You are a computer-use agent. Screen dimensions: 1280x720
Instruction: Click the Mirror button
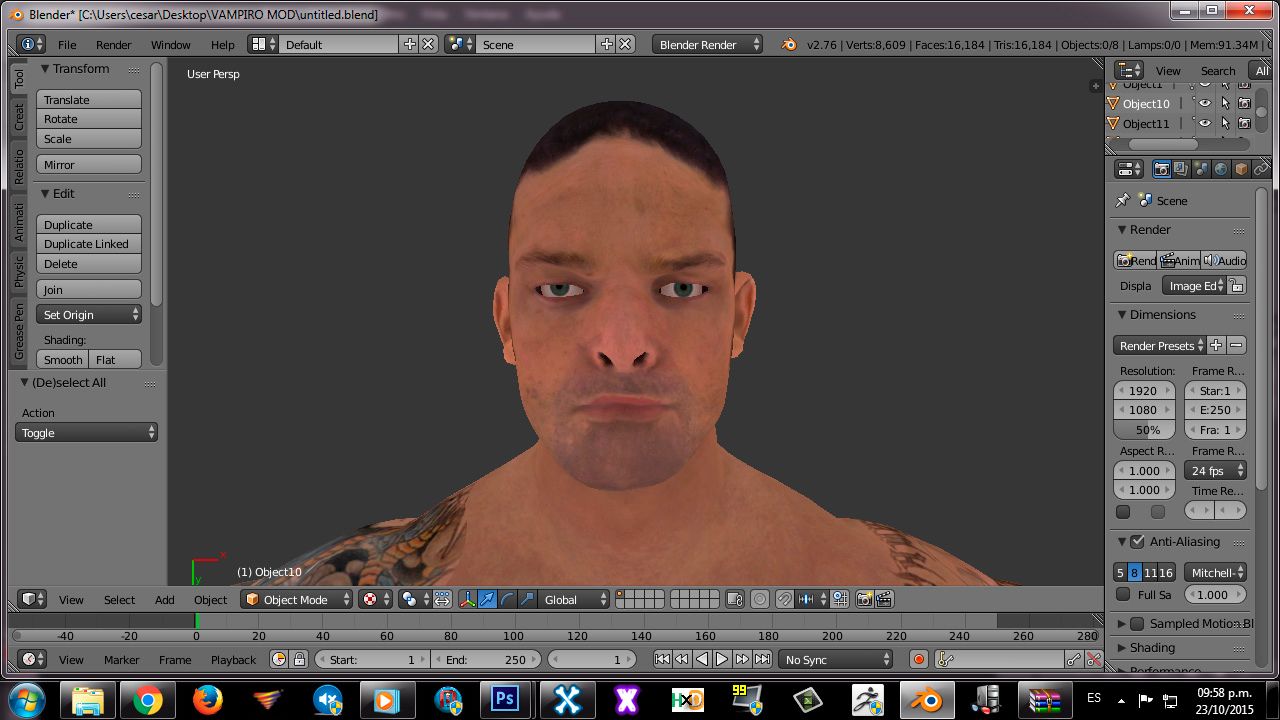point(89,164)
